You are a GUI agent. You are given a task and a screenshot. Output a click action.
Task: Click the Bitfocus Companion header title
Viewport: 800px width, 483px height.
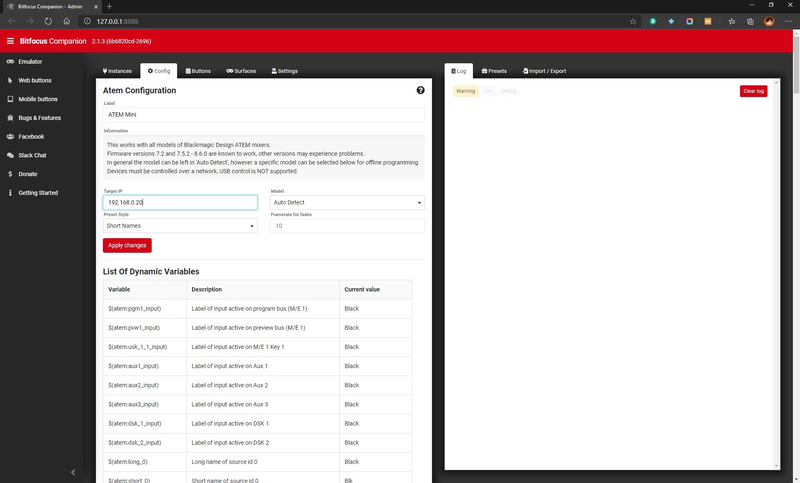(x=53, y=41)
